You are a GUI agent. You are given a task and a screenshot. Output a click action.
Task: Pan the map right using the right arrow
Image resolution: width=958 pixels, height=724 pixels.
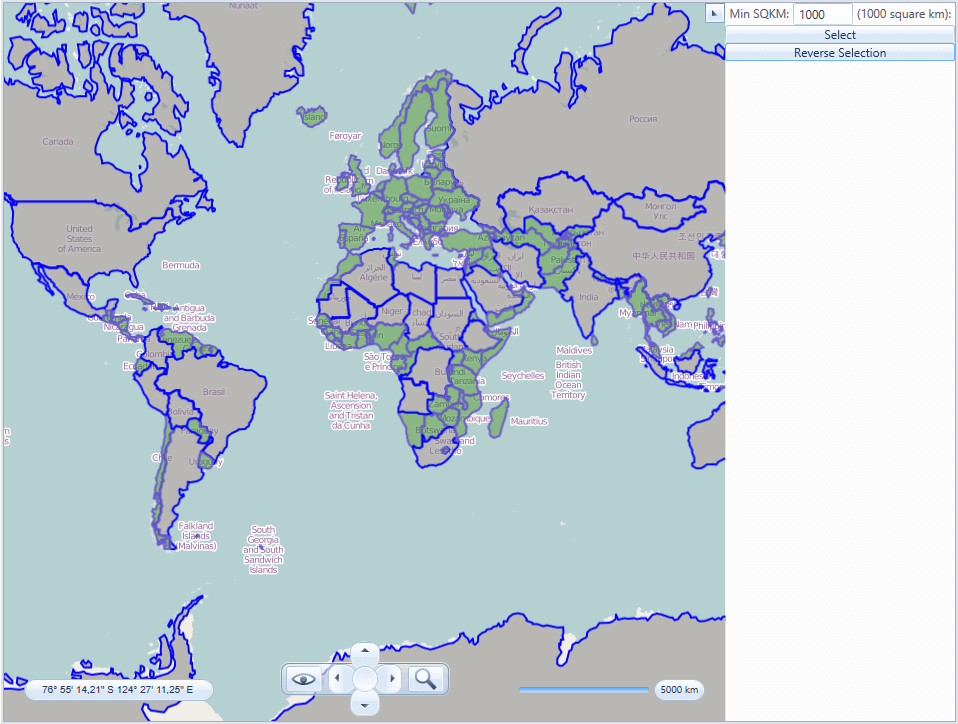point(392,678)
